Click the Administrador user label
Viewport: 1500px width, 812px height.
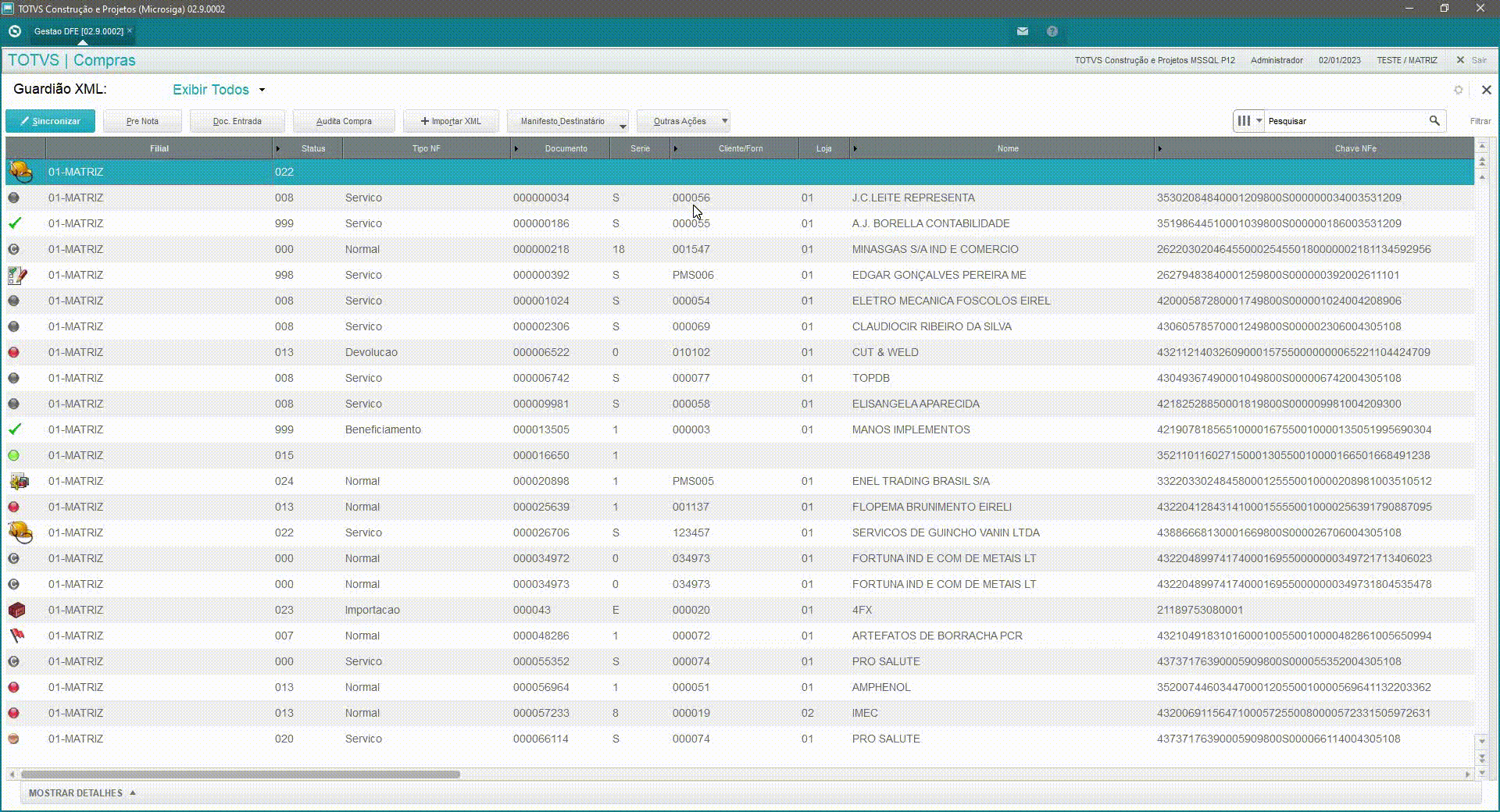coord(1277,60)
